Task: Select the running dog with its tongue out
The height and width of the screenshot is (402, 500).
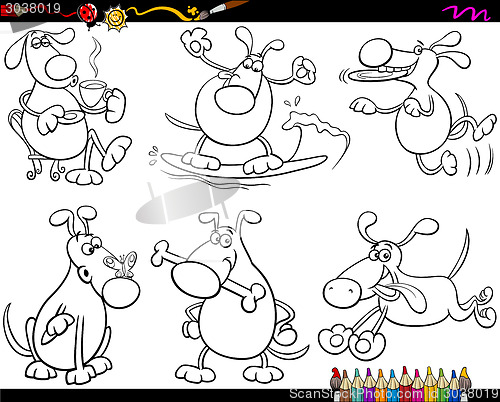Action: 407,287
